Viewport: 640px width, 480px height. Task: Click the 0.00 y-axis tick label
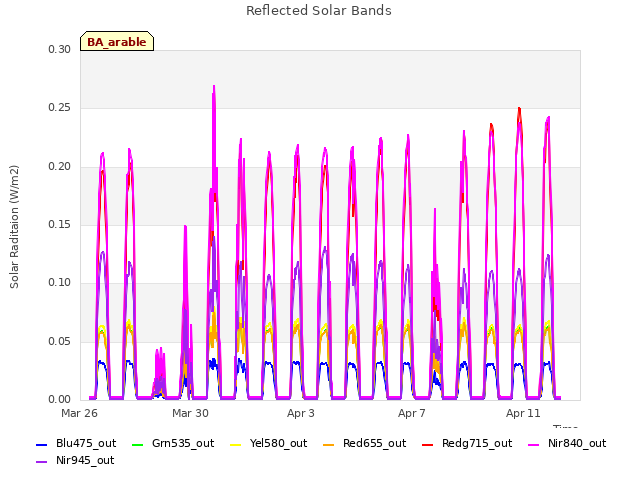59,399
